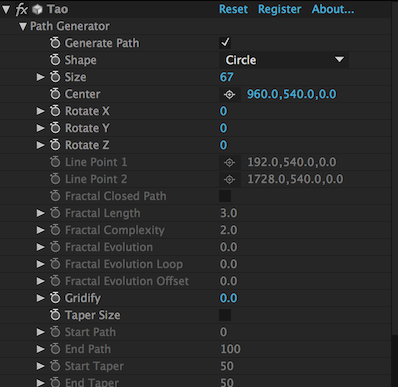This screenshot has width=398, height=387.
Task: Toggle stopwatch for Fractal Closed Path
Action: [x=55, y=196]
